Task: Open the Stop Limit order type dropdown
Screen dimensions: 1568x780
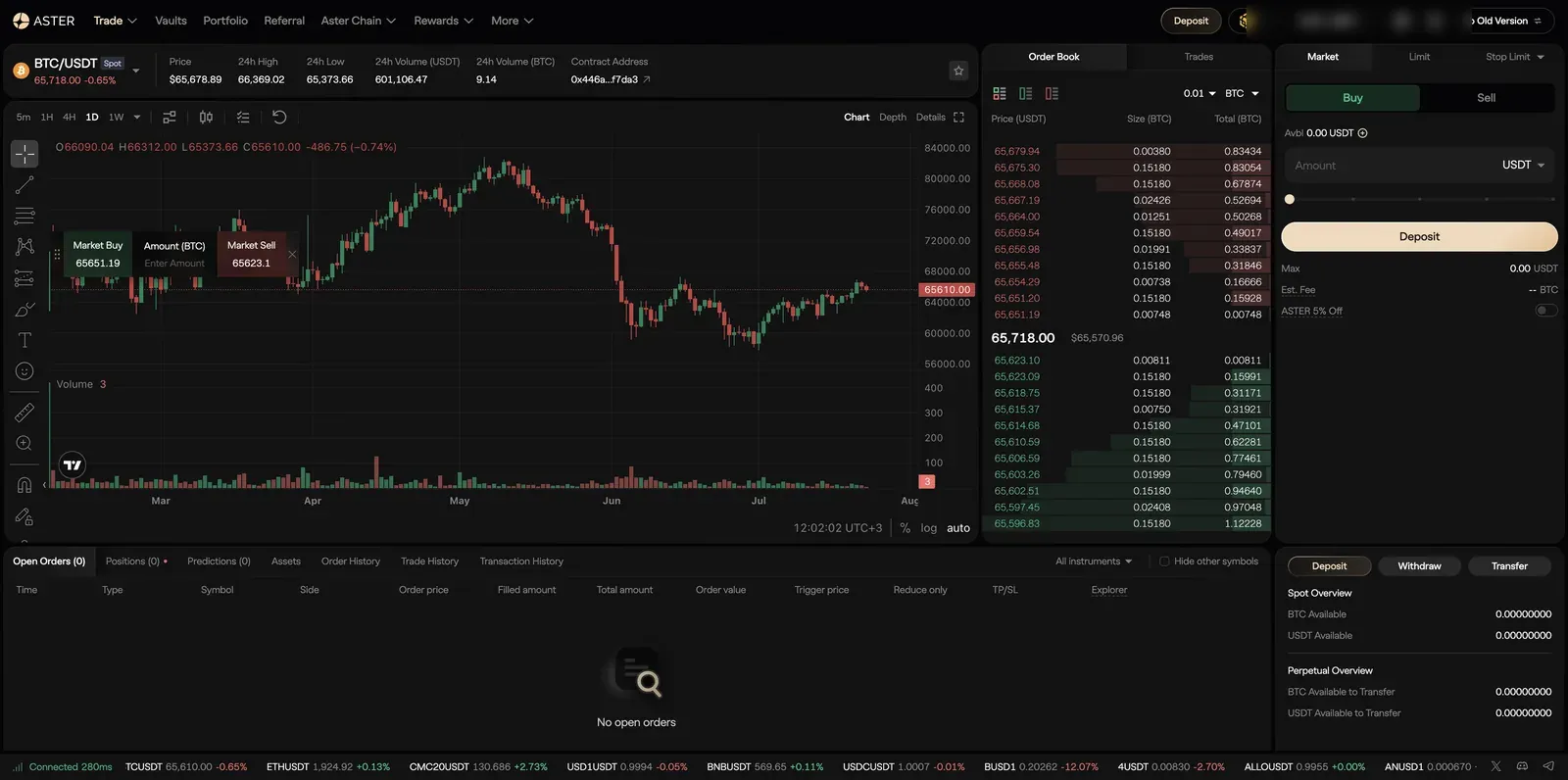Action: 1515,57
